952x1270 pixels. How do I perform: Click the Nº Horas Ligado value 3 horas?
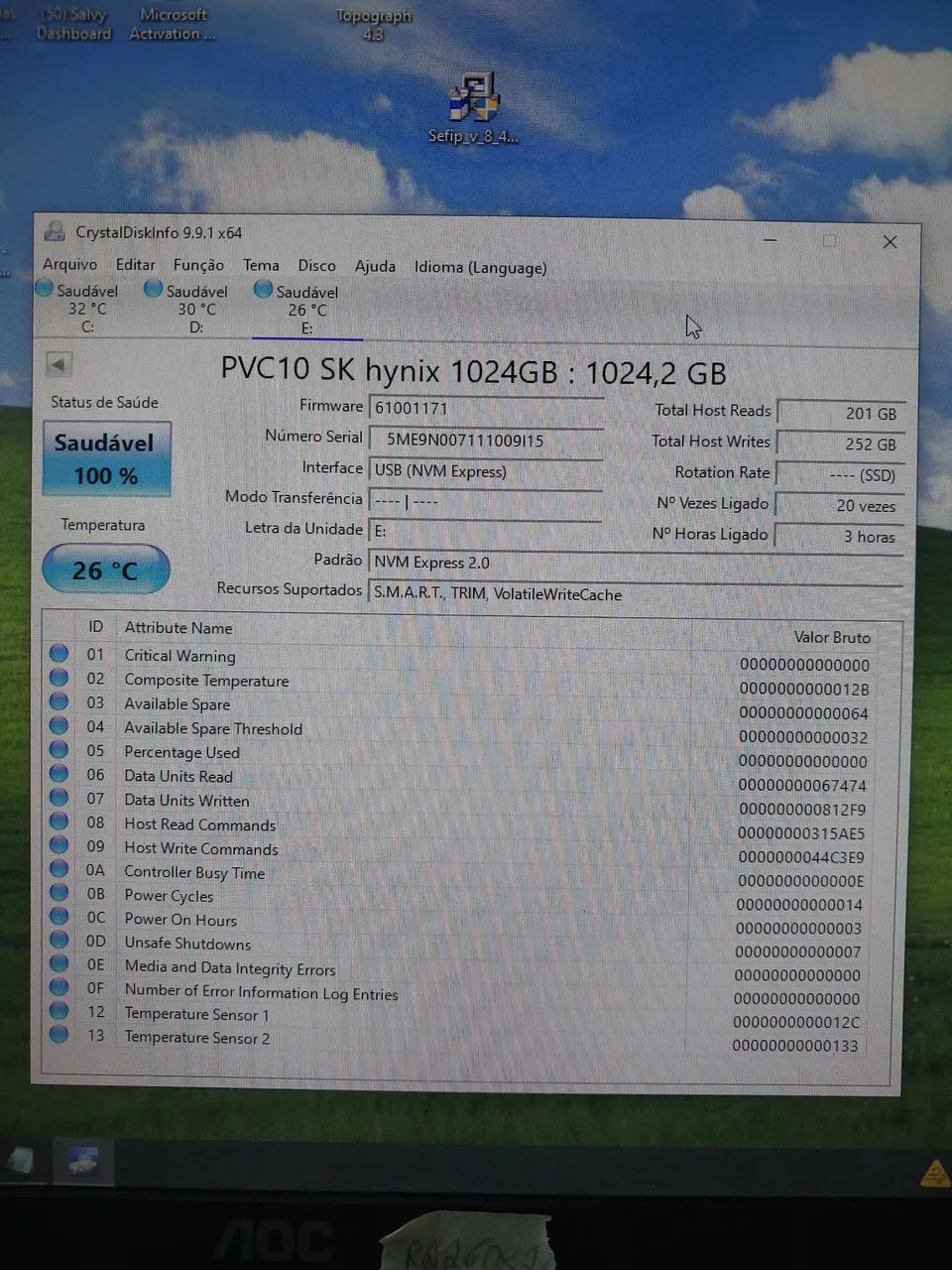841,536
